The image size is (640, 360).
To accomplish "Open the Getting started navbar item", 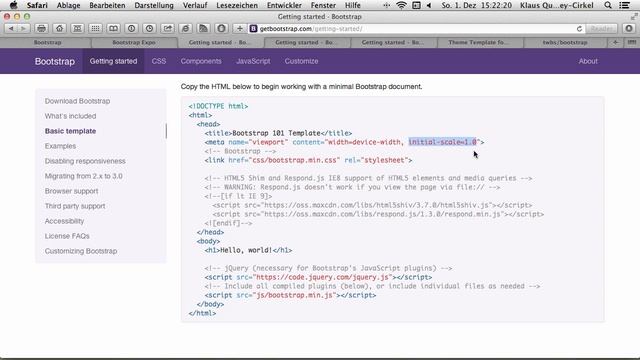I will (113, 61).
